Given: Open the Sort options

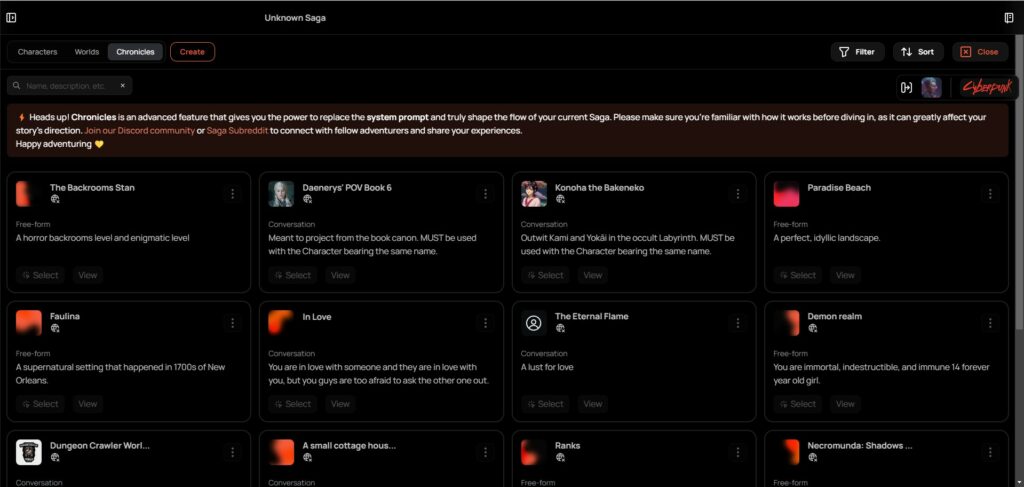Looking at the screenshot, I should pyautogui.click(x=918, y=52).
